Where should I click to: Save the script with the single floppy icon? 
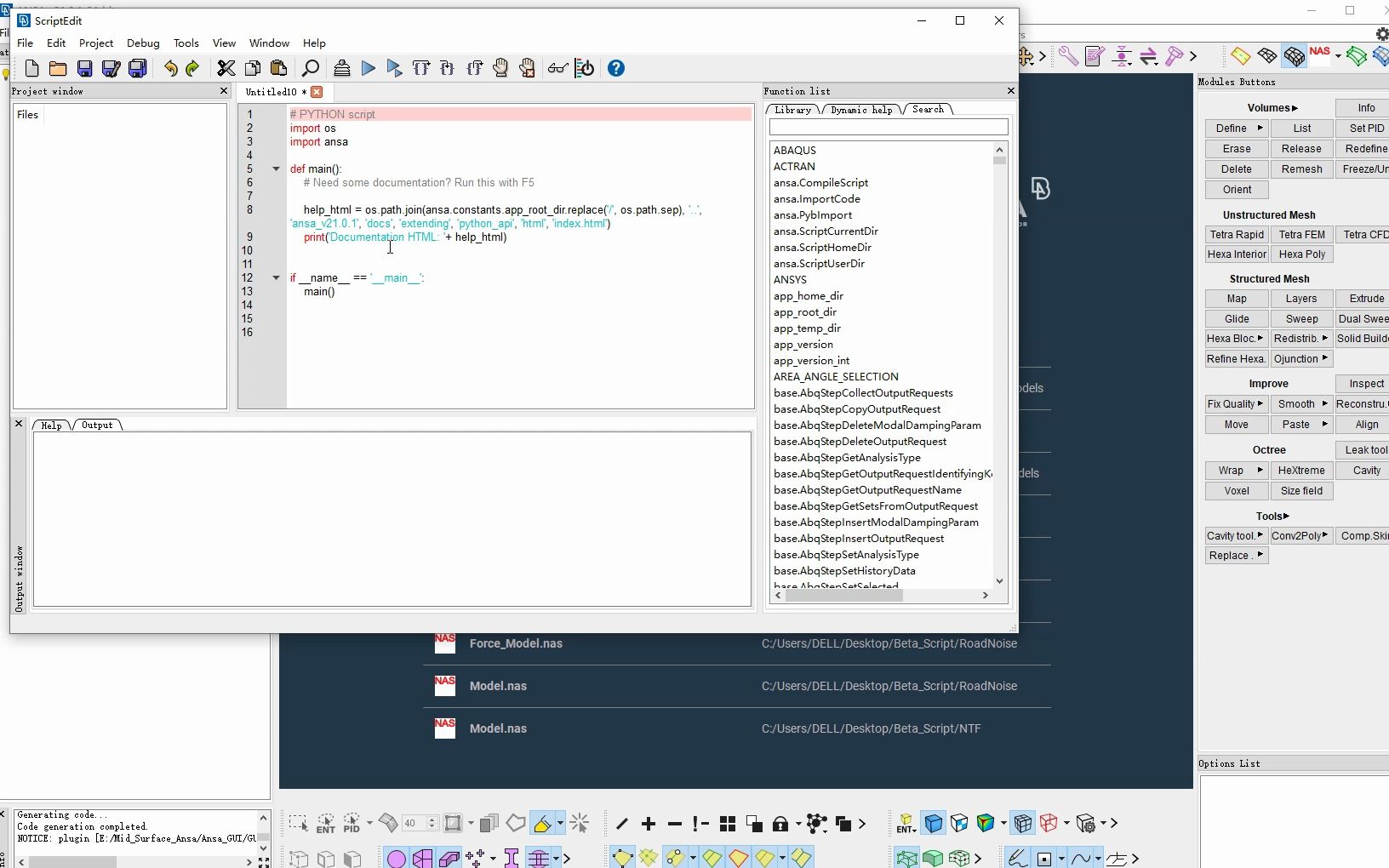84,68
